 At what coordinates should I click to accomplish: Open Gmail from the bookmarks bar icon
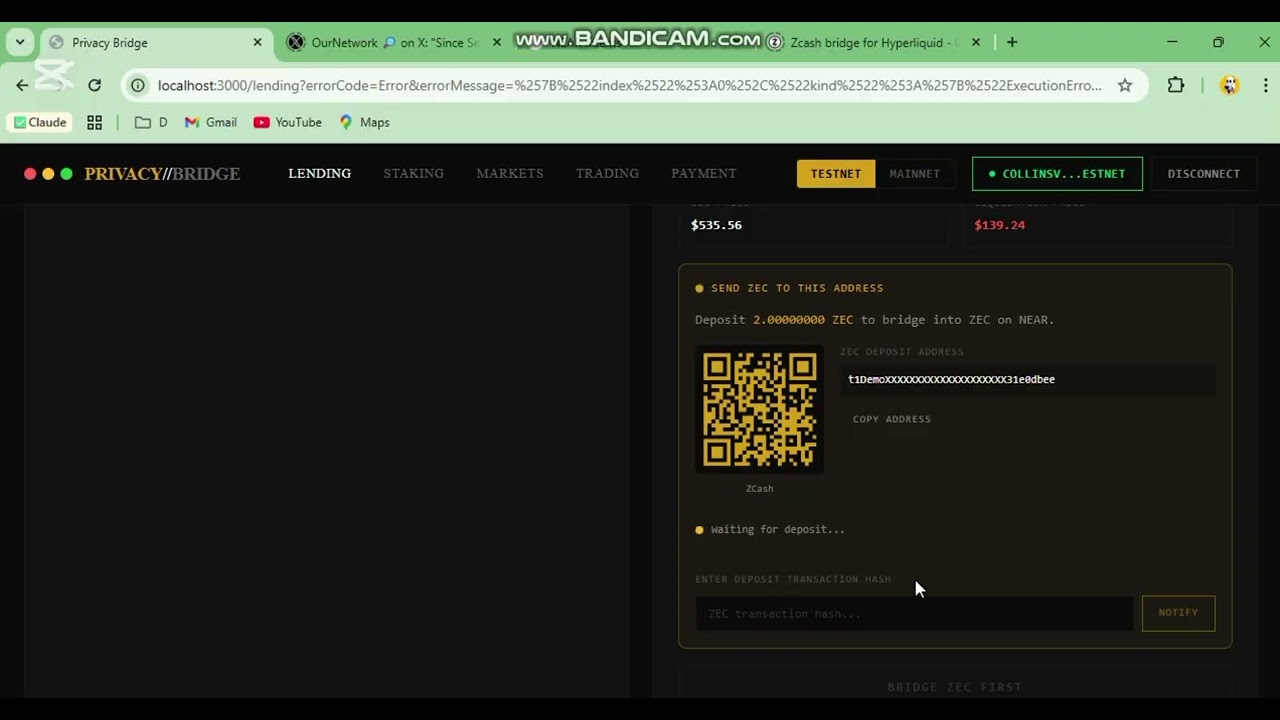(x=210, y=122)
